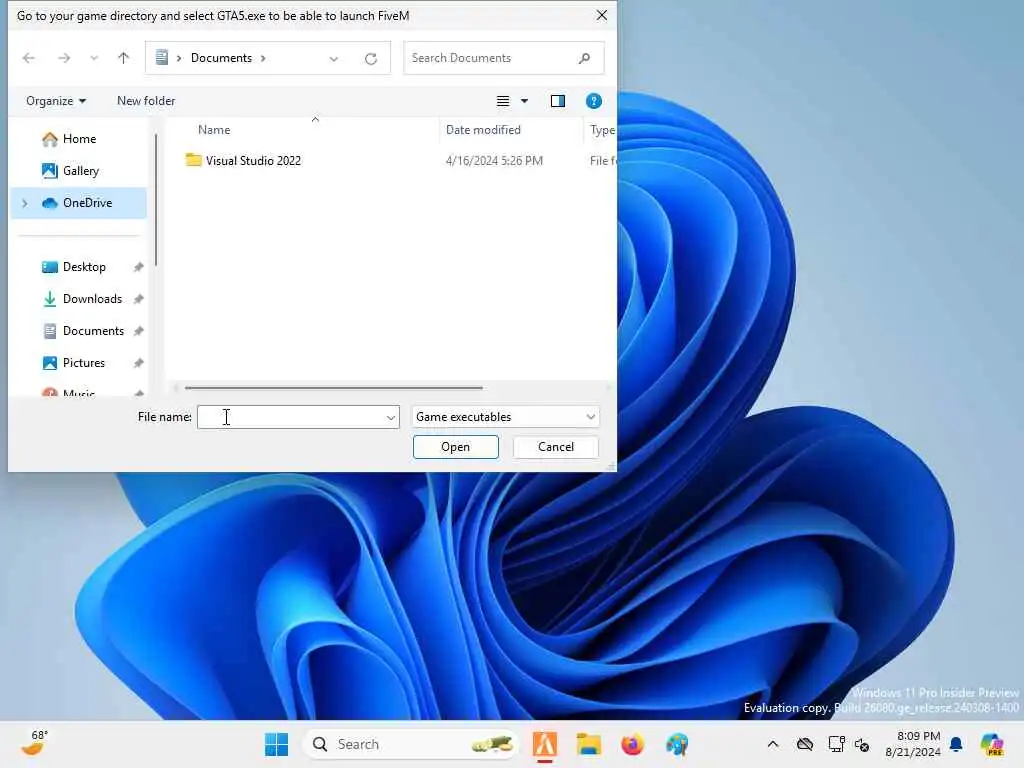Refresh the Documents folder view
The image size is (1024, 768).
(371, 59)
